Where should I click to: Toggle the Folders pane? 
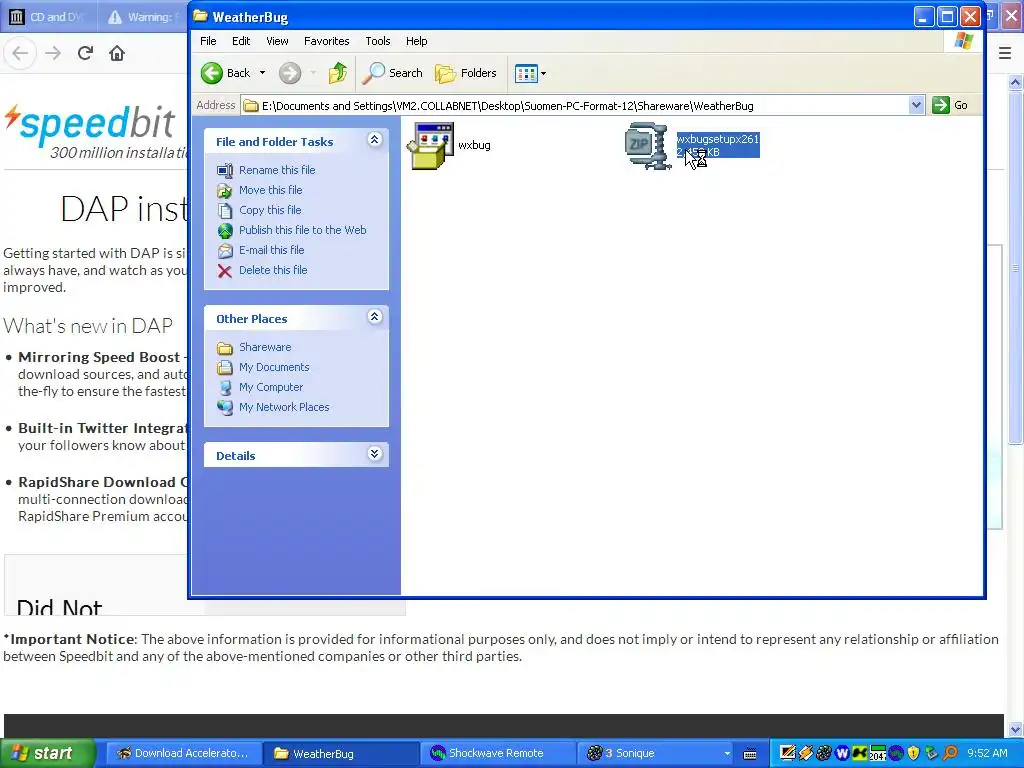pos(466,73)
